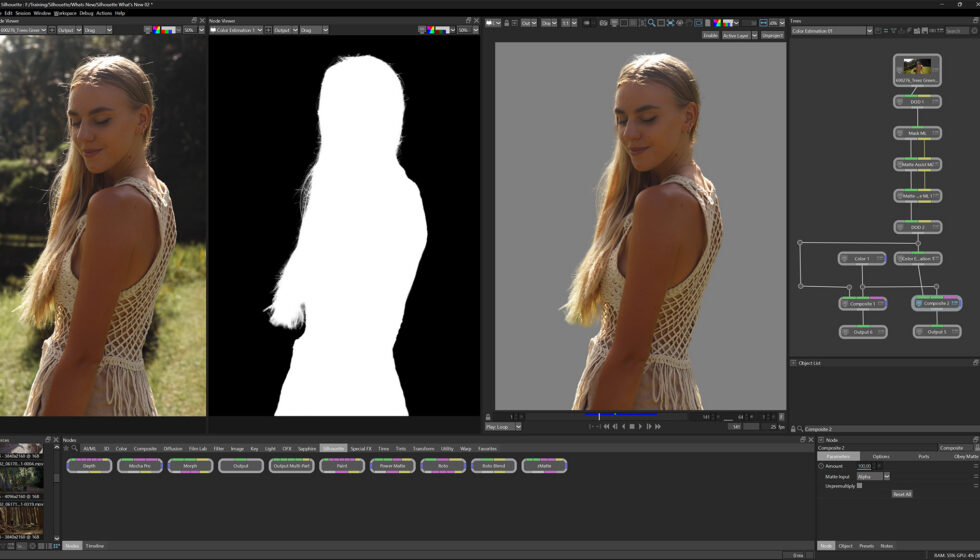Toggle the Unpremultiply checkbox
Image resolution: width=980 pixels, height=560 pixels.
pos(859,486)
